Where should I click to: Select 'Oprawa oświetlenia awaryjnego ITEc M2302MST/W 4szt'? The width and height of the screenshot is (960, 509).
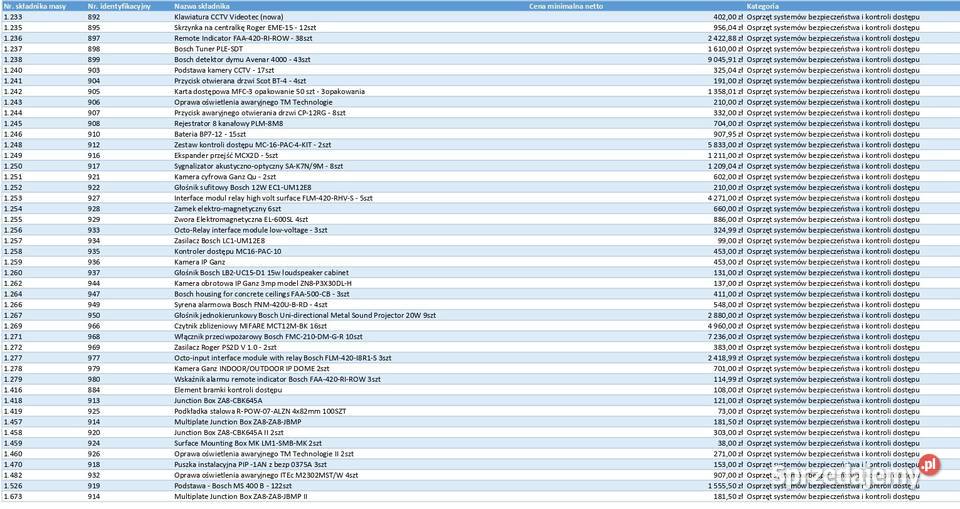tap(266, 475)
